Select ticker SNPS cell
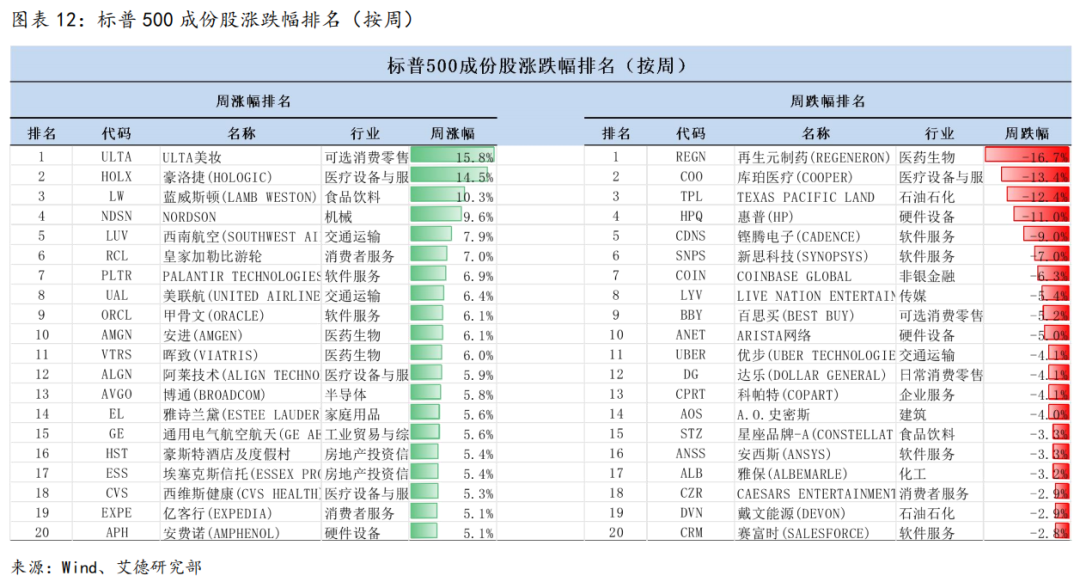1080x588 pixels. (690, 256)
